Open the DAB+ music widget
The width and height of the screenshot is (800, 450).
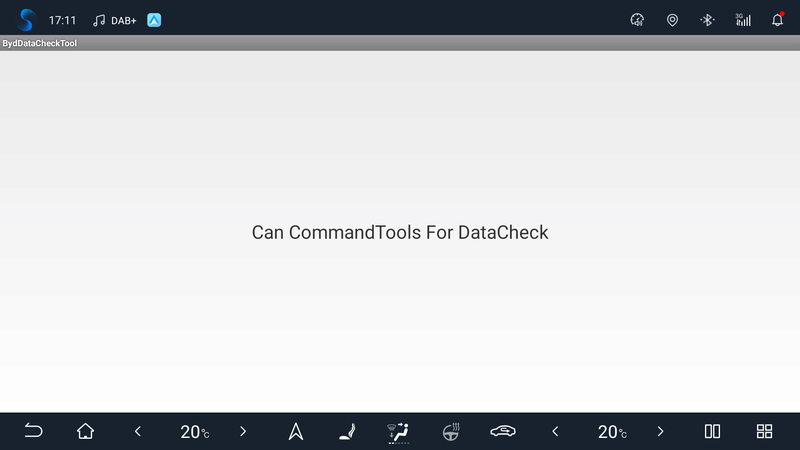pyautogui.click(x=114, y=19)
